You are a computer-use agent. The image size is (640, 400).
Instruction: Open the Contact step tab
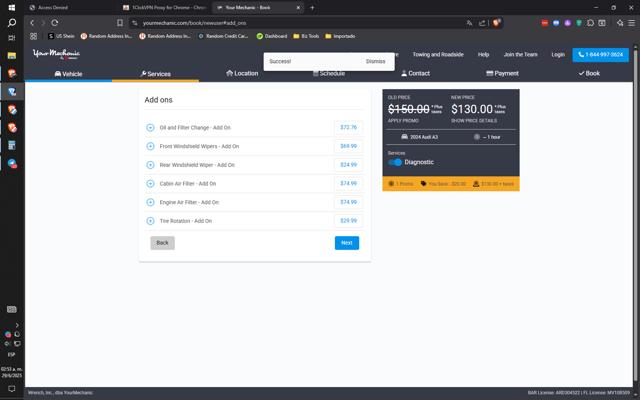click(x=415, y=73)
